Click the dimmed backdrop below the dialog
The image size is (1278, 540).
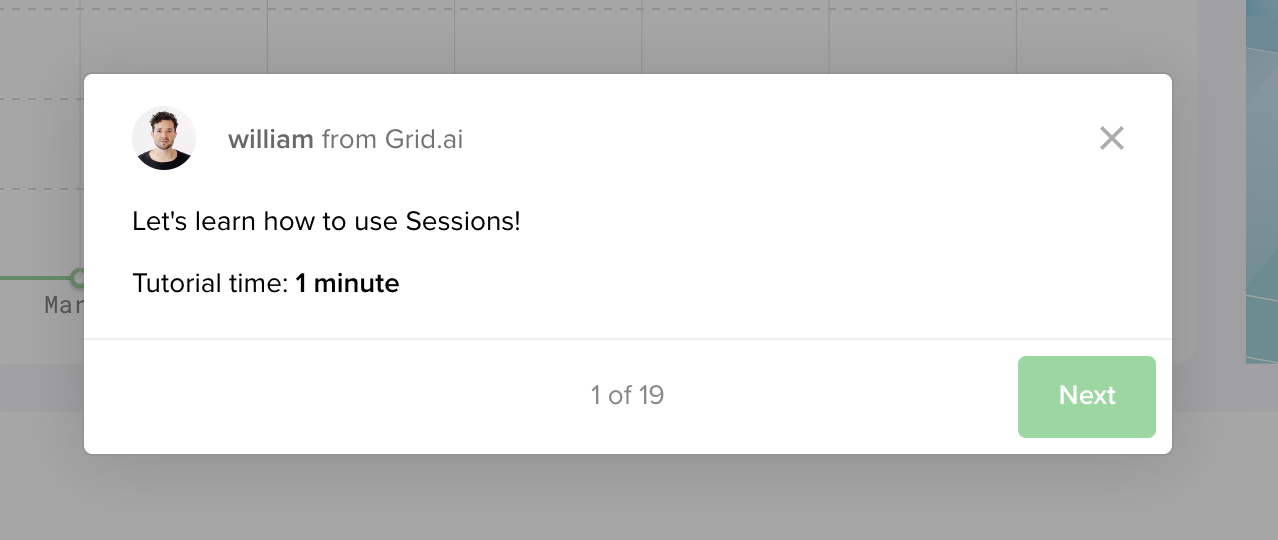[x=640, y=497]
